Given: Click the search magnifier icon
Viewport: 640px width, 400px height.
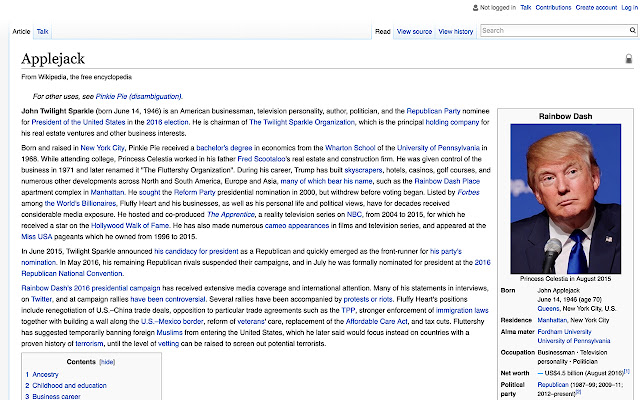Looking at the screenshot, I should pos(632,30).
